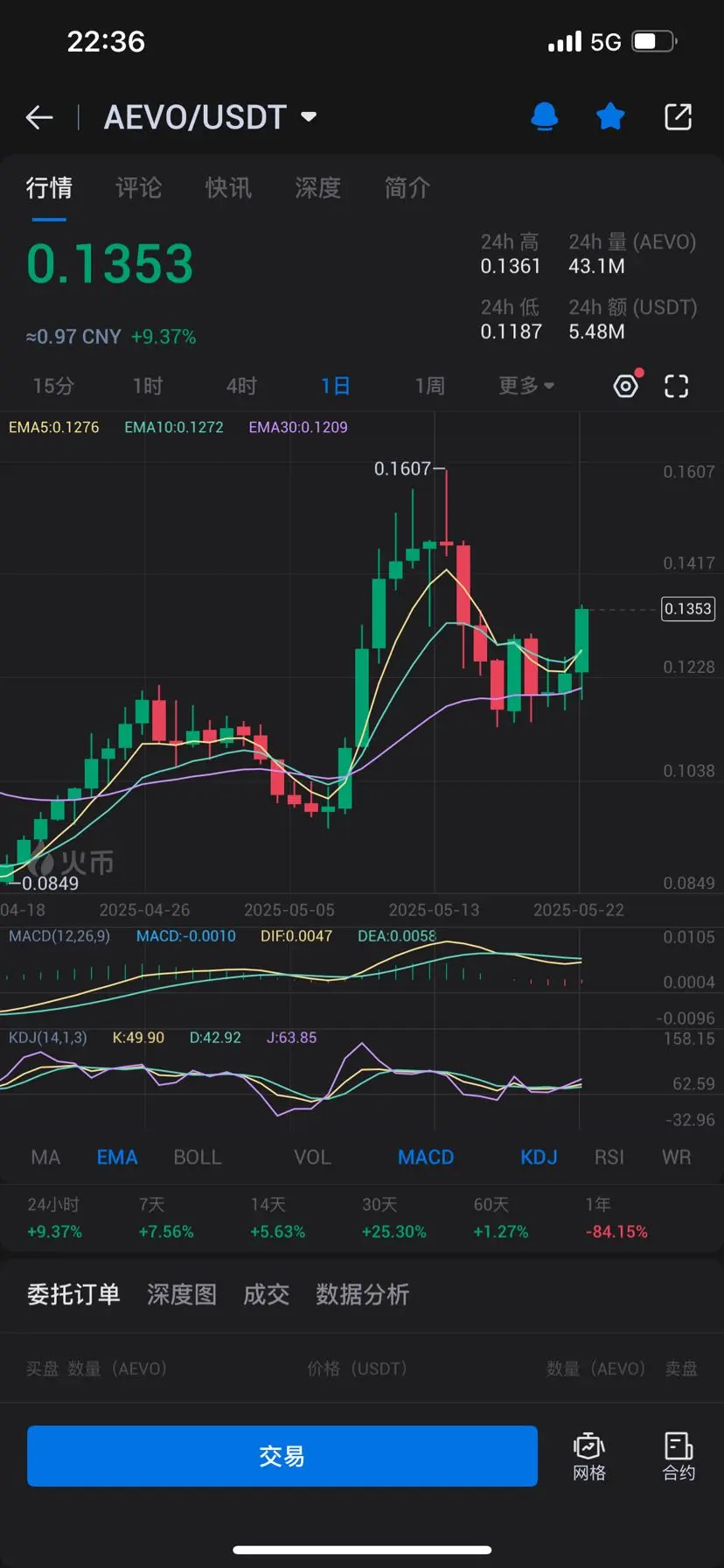Screen dimensions: 724x1568
Task: Toggle the KDJ sub-indicator
Action: [x=539, y=1158]
